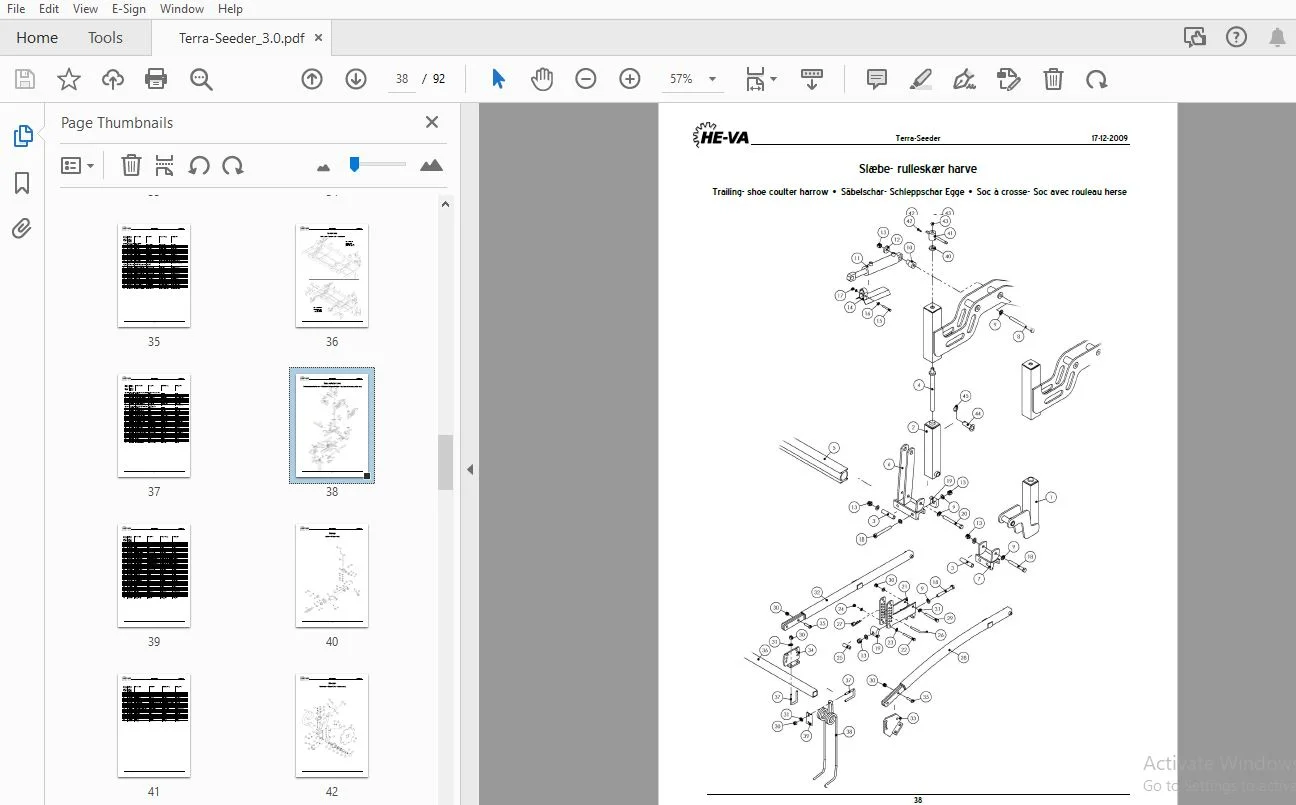Open the Help question mark icon
Image resolution: width=1296 pixels, height=805 pixels.
(1236, 38)
